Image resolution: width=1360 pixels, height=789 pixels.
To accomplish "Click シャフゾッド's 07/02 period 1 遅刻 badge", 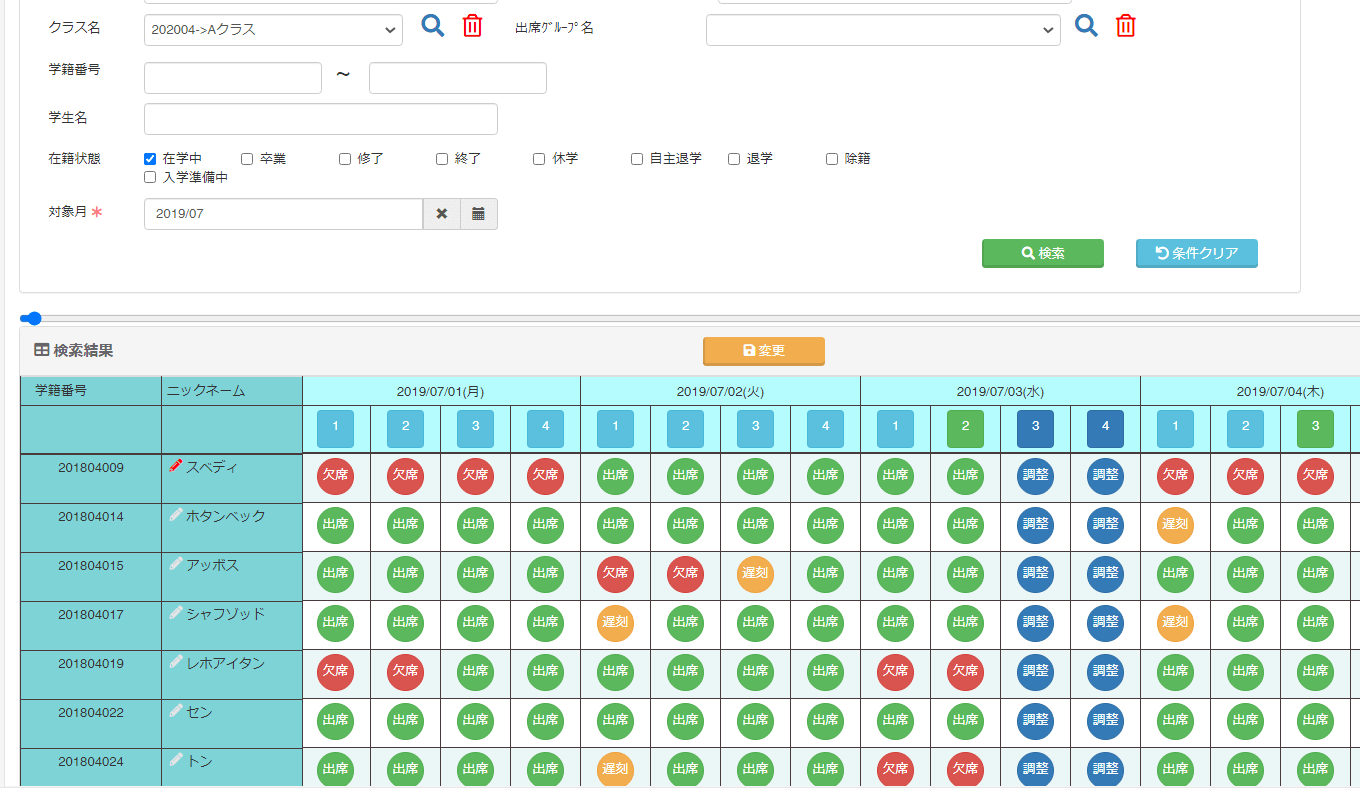I will 616,623.
